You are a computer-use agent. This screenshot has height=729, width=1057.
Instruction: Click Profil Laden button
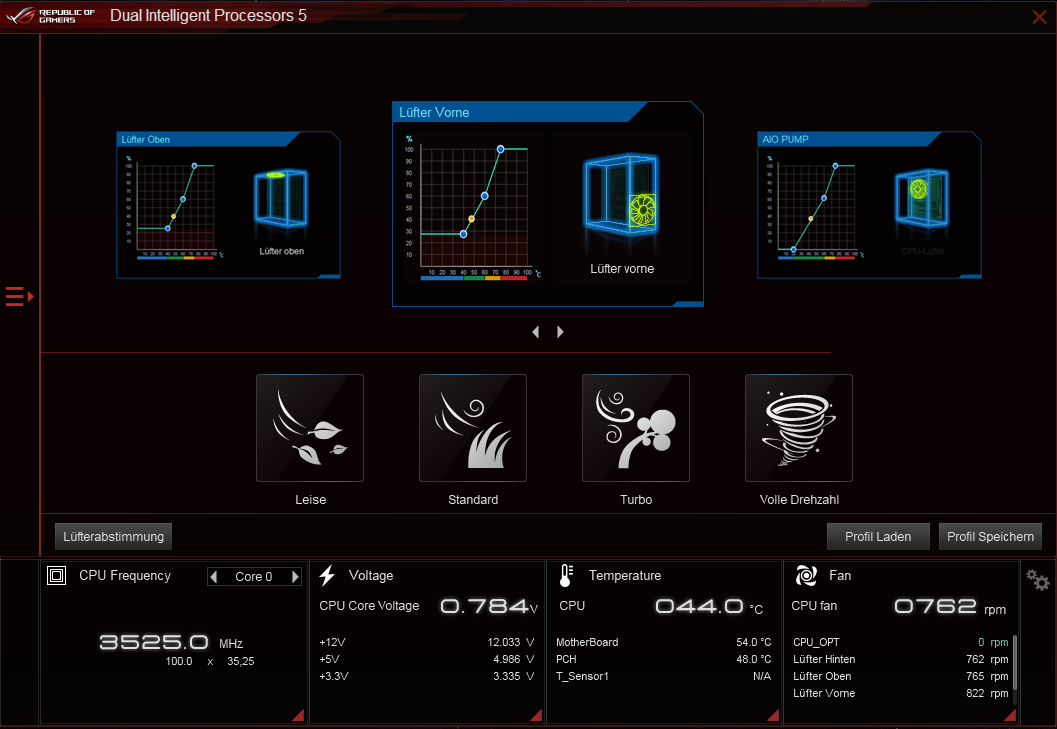click(x=878, y=537)
